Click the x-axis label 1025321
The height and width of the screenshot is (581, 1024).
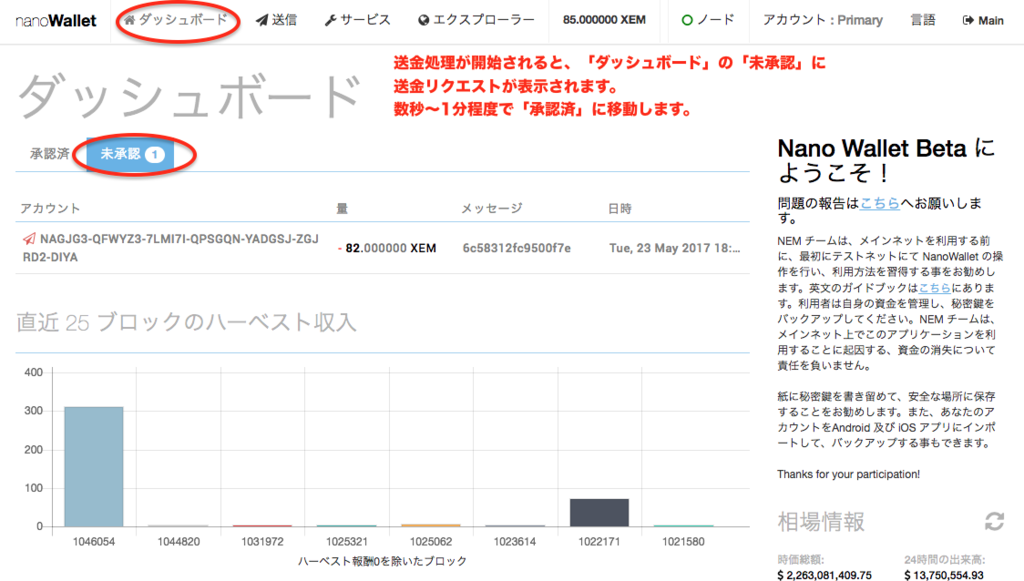(346, 542)
